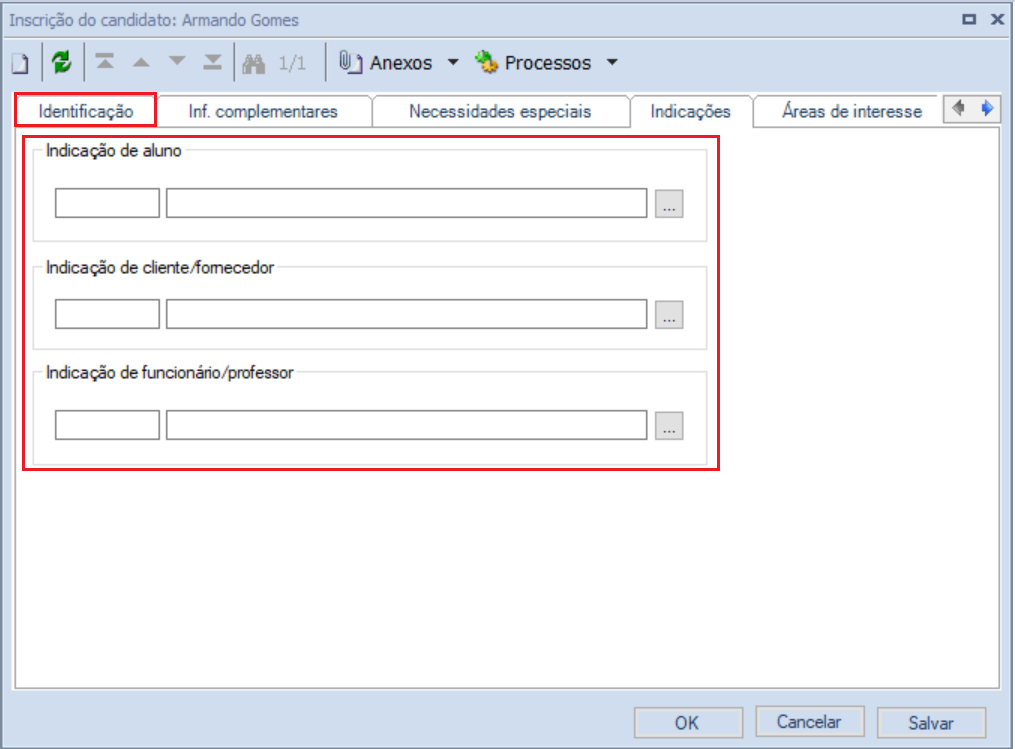Confirm with the OK button

pyautogui.click(x=688, y=722)
